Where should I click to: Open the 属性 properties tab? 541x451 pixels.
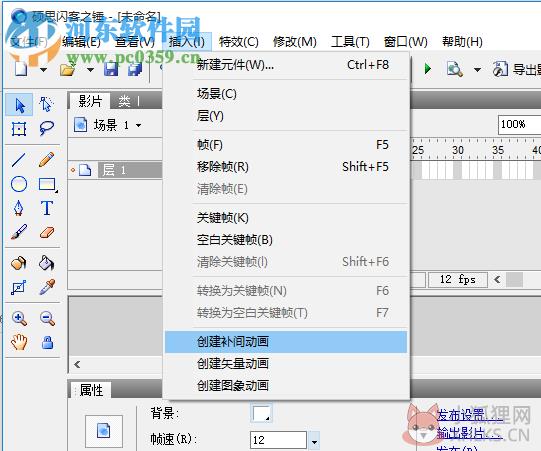(91, 390)
